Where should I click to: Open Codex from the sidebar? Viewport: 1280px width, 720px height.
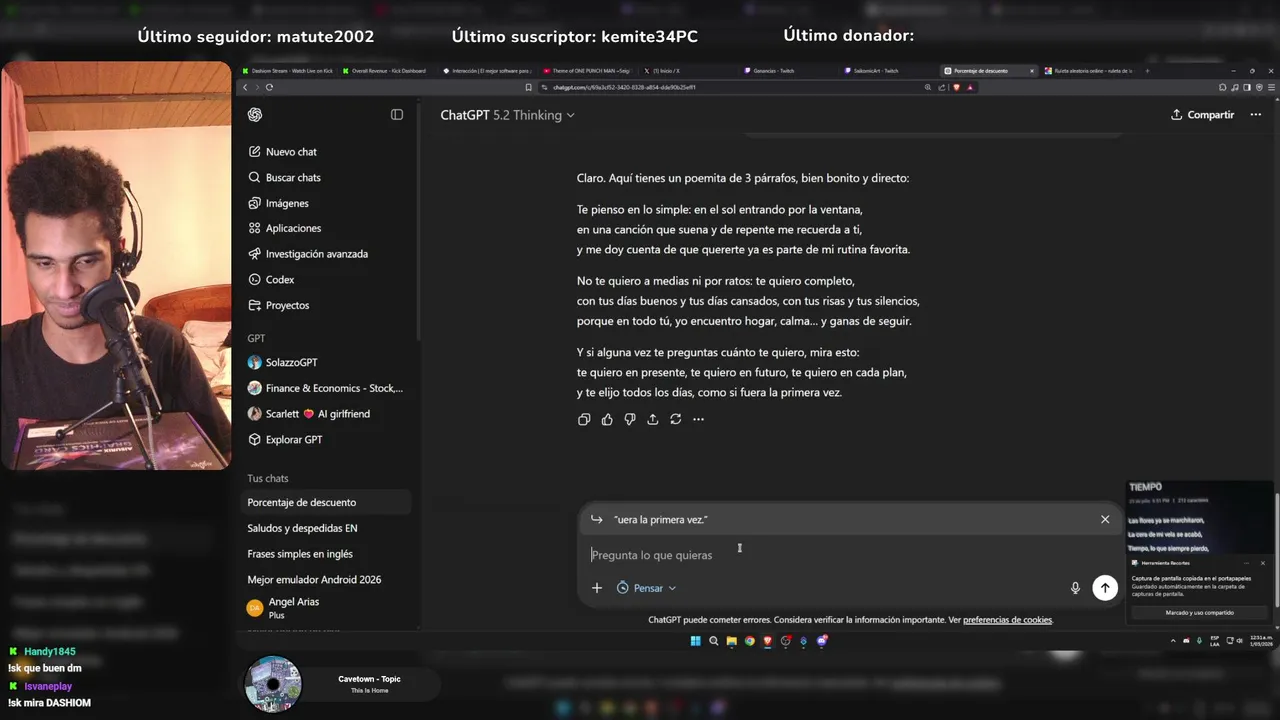(271, 280)
